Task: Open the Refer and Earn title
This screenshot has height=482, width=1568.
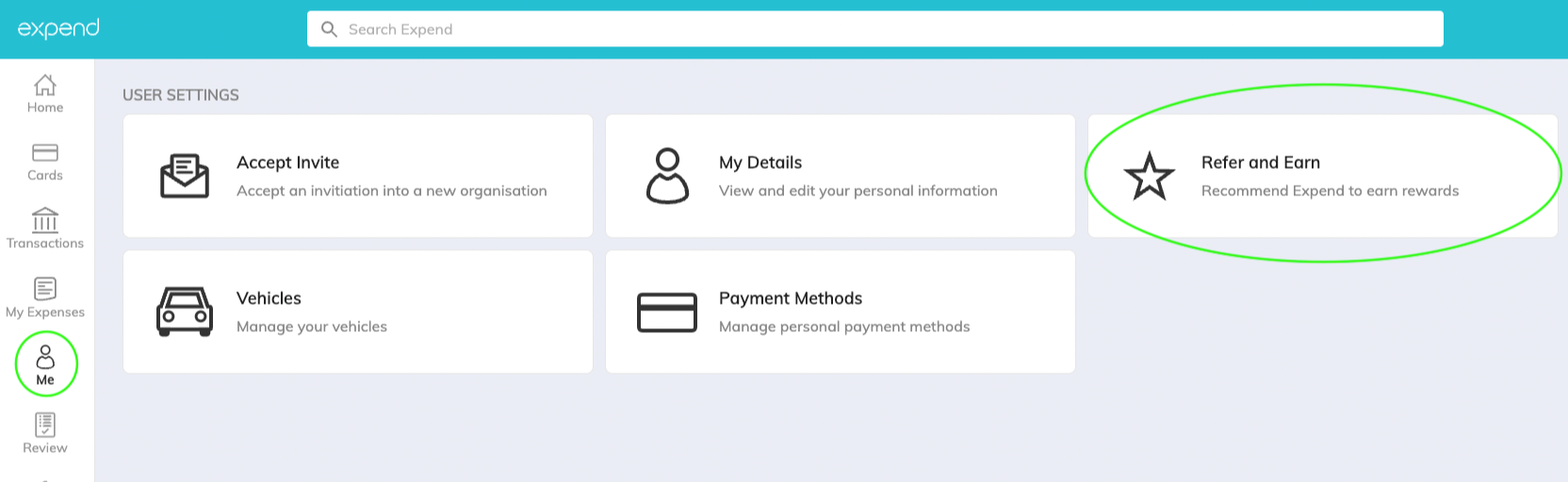Action: tap(1261, 162)
